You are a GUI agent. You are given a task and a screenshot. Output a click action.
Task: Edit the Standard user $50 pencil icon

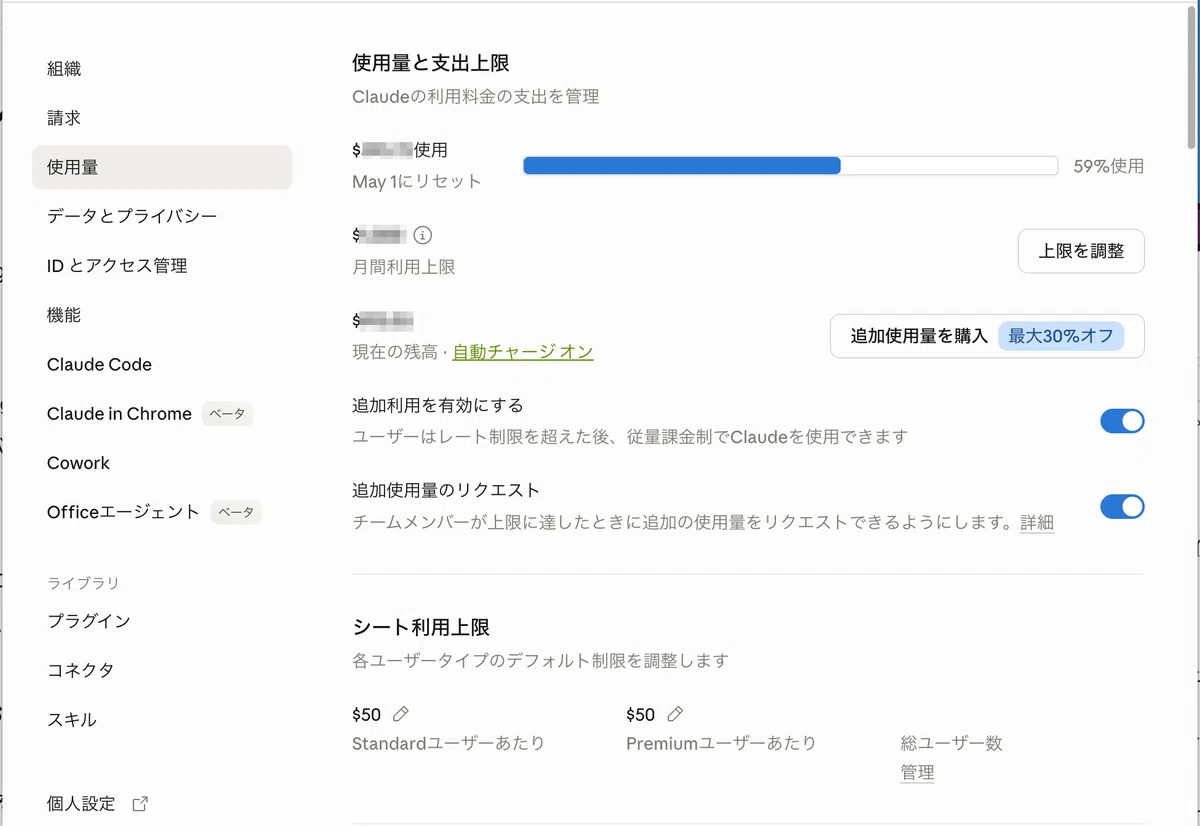401,714
